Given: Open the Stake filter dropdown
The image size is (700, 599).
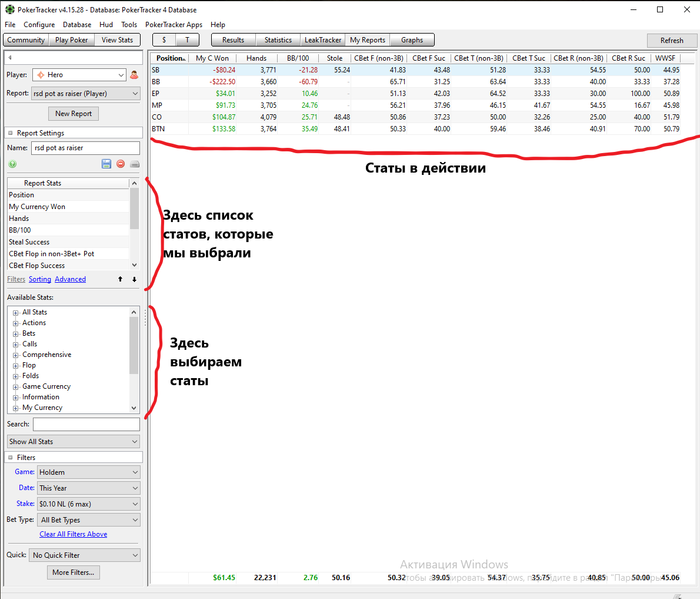Looking at the screenshot, I should pos(88,504).
